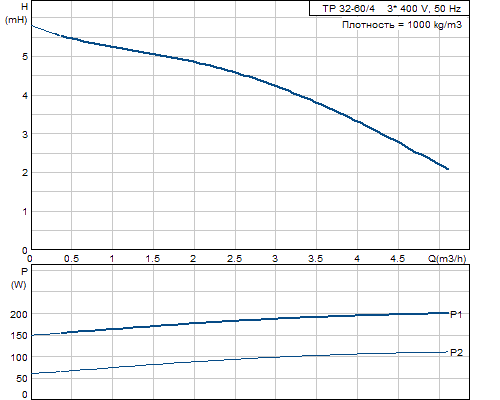
Task: Click the 3.5 tick on the Q axis
Action: (x=315, y=259)
